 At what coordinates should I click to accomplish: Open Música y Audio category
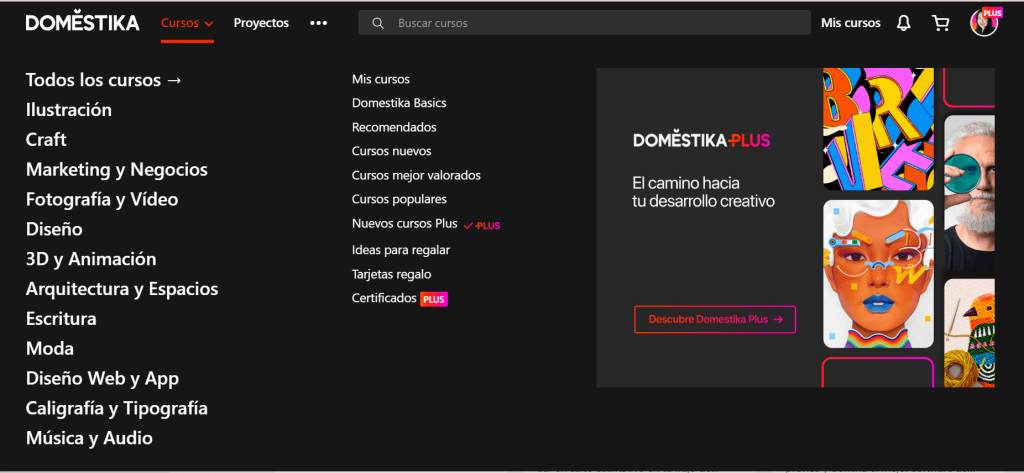[x=89, y=438]
